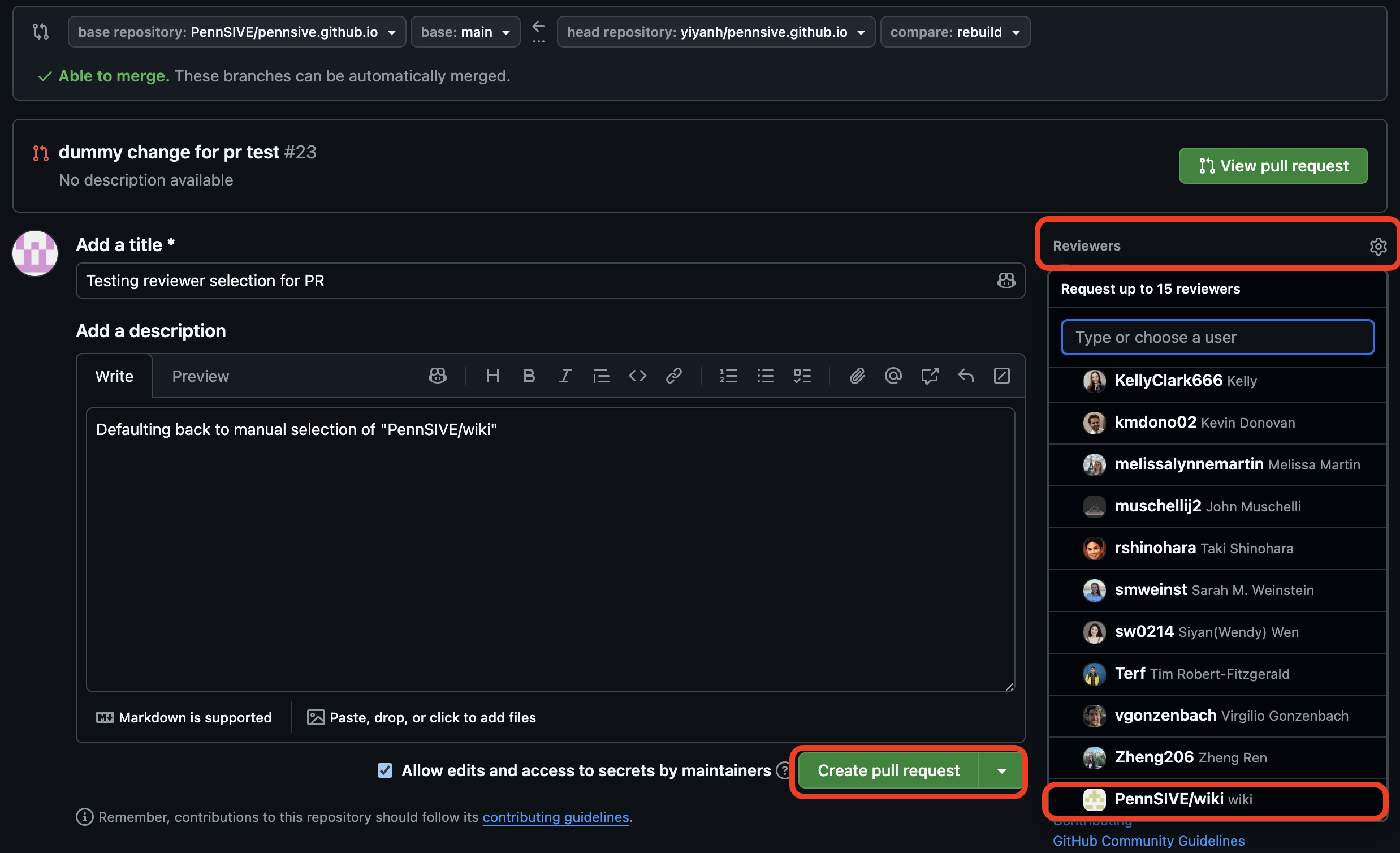Click View pull request button

pos(1273,166)
